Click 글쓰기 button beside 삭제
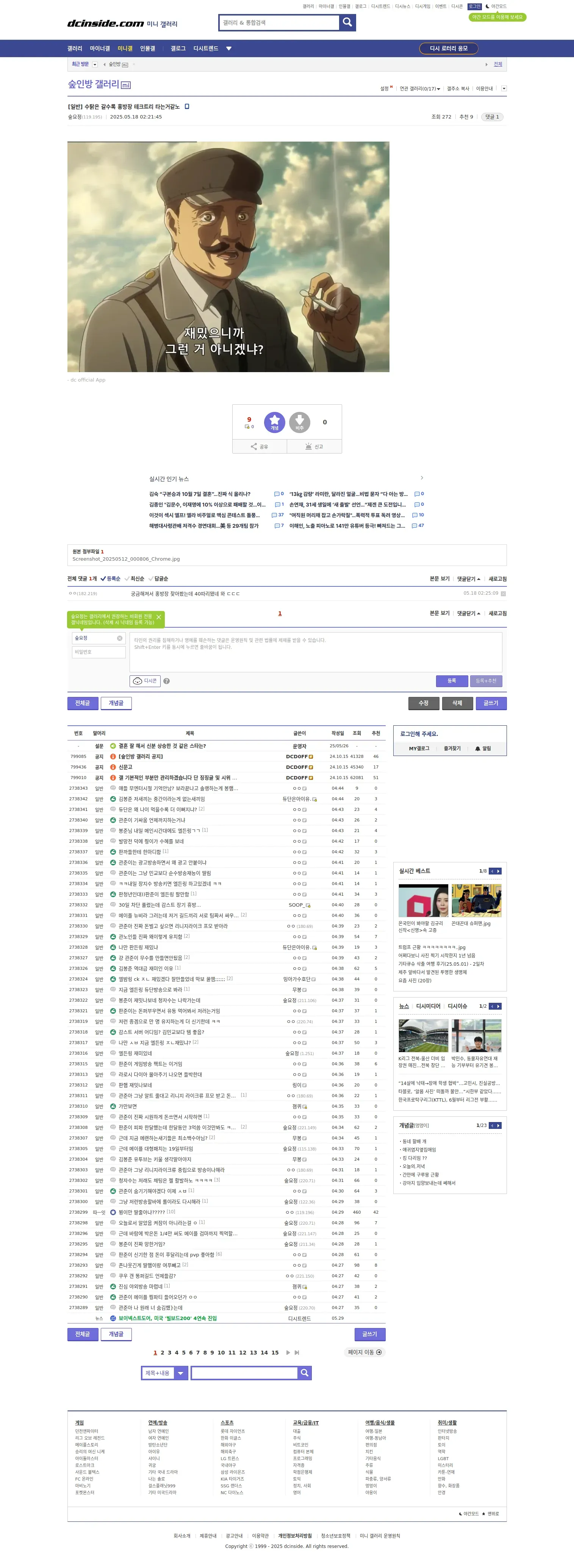574x1568 pixels. [491, 703]
